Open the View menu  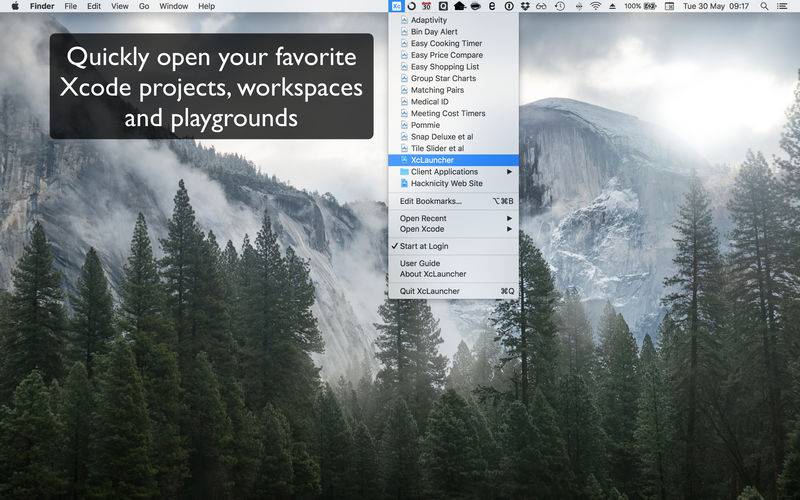coord(120,6)
